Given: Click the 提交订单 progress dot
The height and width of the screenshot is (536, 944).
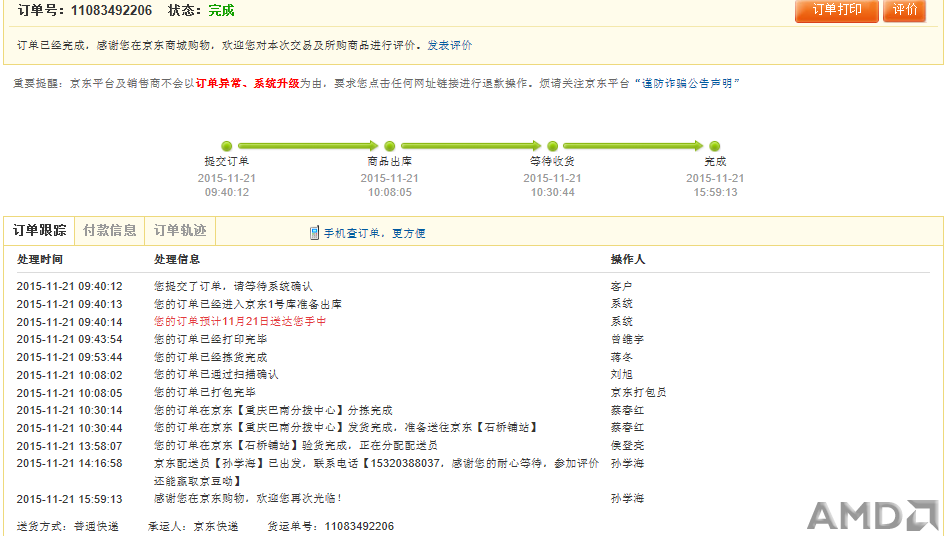Looking at the screenshot, I should [226, 146].
